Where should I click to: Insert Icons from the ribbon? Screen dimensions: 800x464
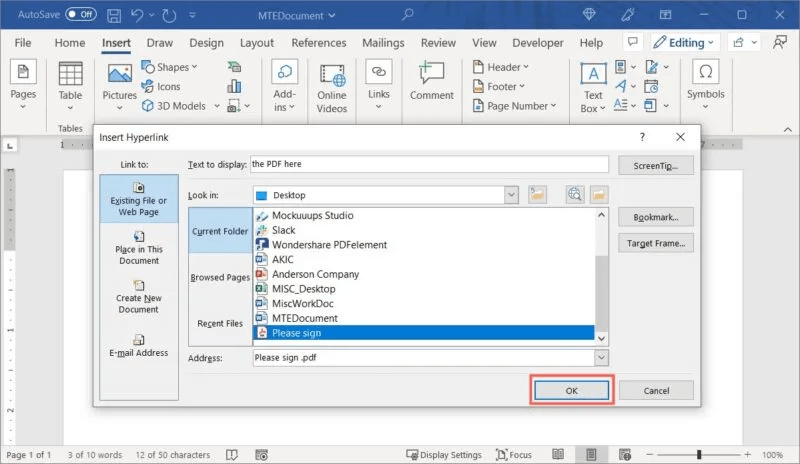pyautogui.click(x=161, y=86)
